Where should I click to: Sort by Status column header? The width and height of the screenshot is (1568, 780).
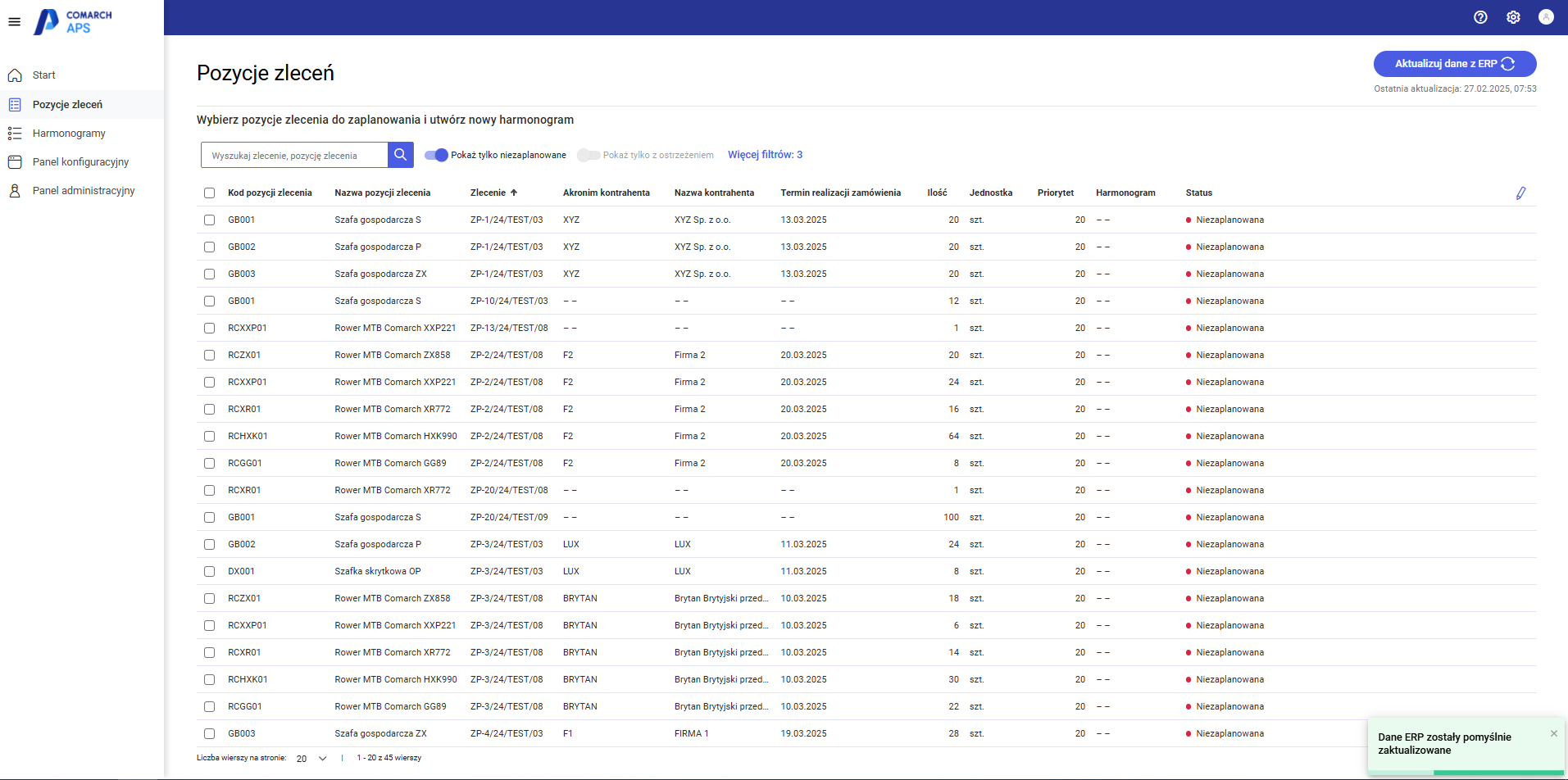(1198, 193)
